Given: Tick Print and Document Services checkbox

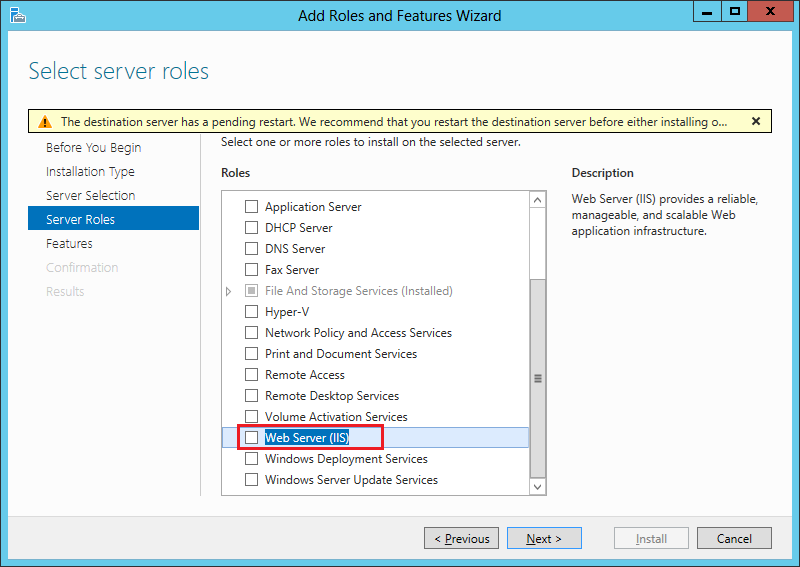Looking at the screenshot, I should pos(252,353).
